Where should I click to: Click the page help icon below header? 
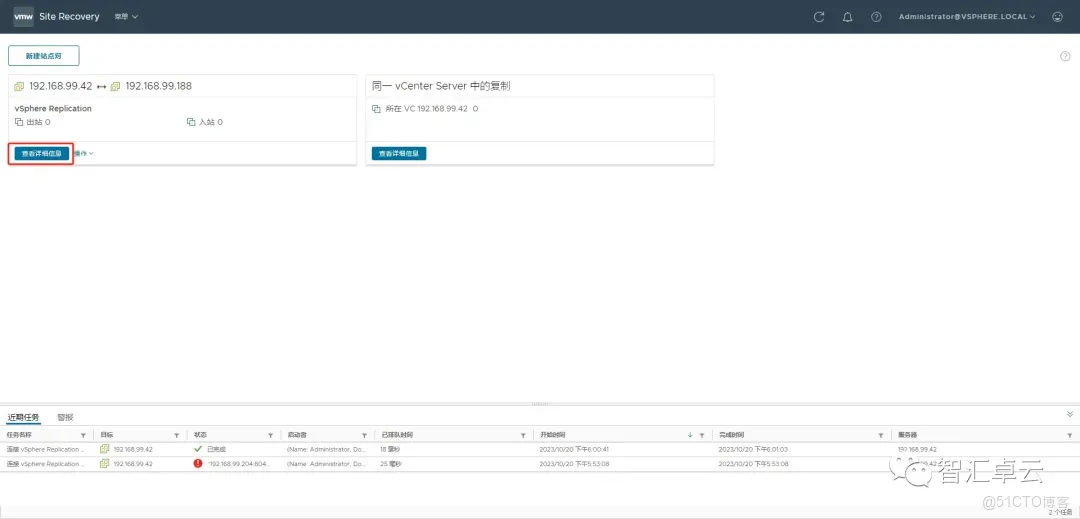click(x=1065, y=56)
